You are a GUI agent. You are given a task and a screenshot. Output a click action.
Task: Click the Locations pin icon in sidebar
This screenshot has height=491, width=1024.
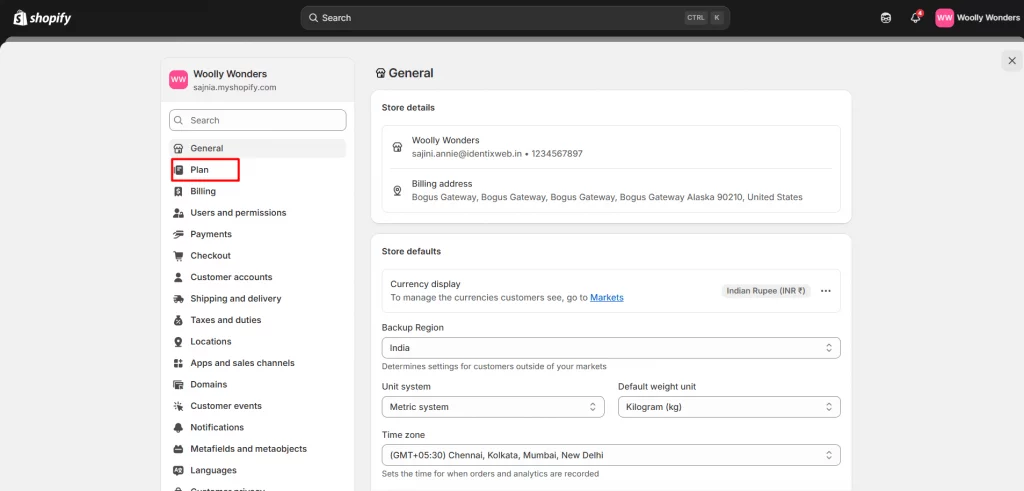coord(178,341)
